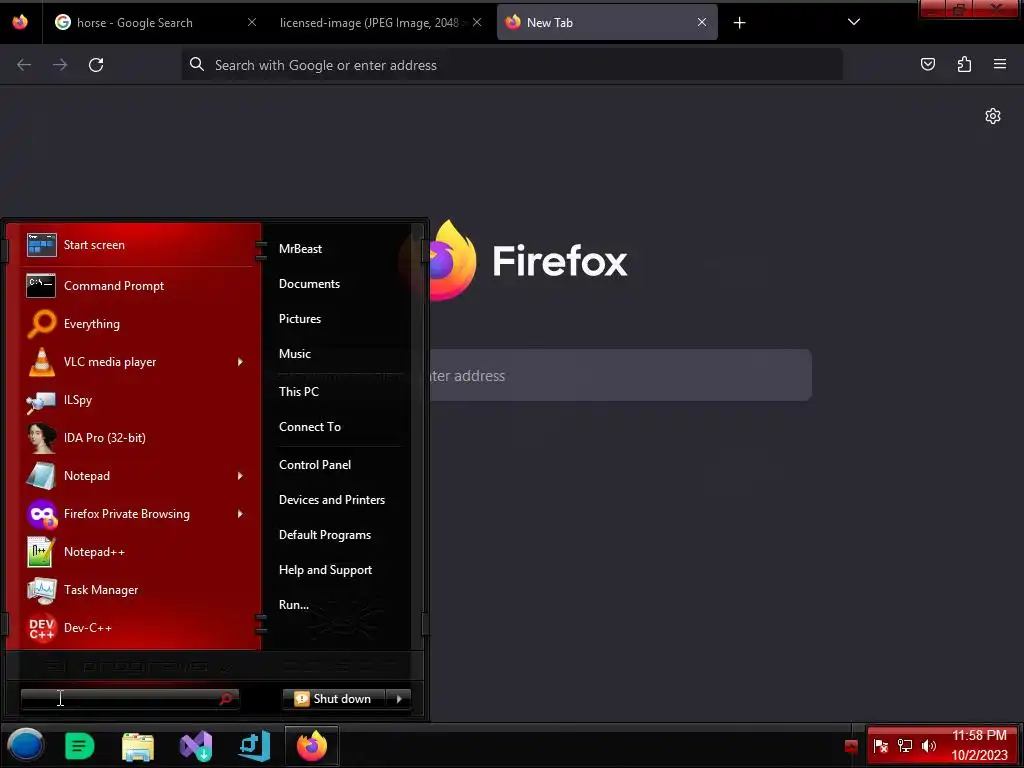This screenshot has height=768, width=1024.
Task: Close the horse - Google Search tab
Action: pos(251,23)
